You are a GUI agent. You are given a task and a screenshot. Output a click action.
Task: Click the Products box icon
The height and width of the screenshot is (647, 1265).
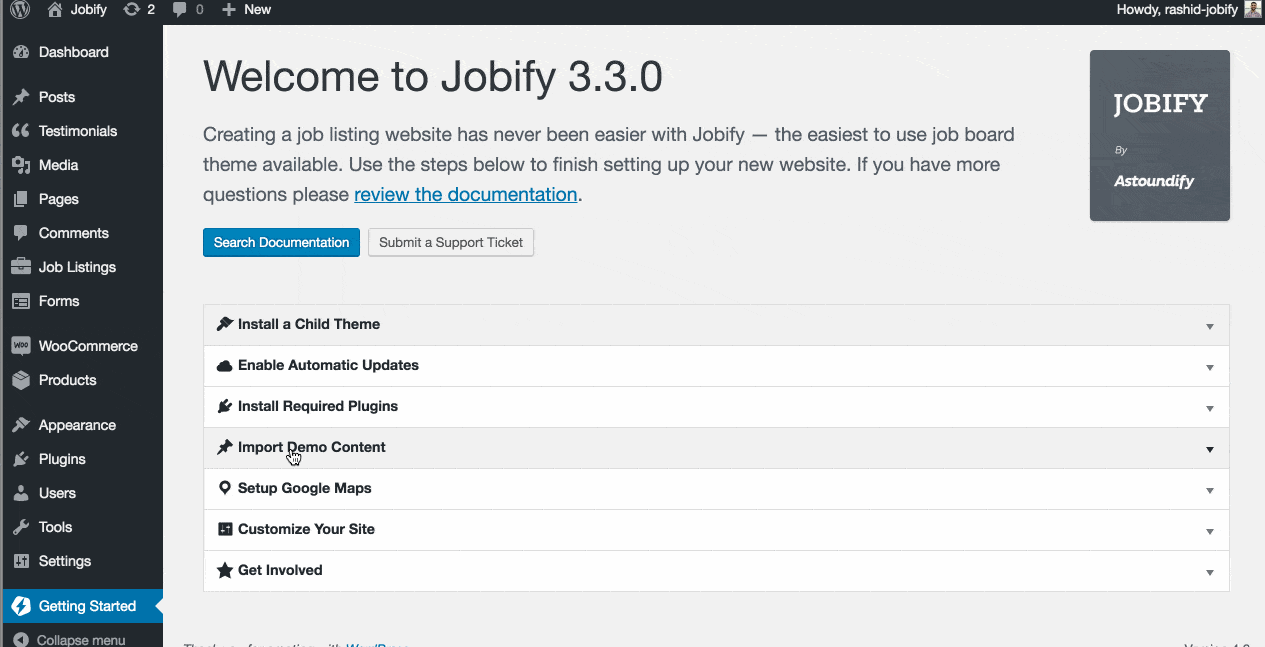coord(20,380)
